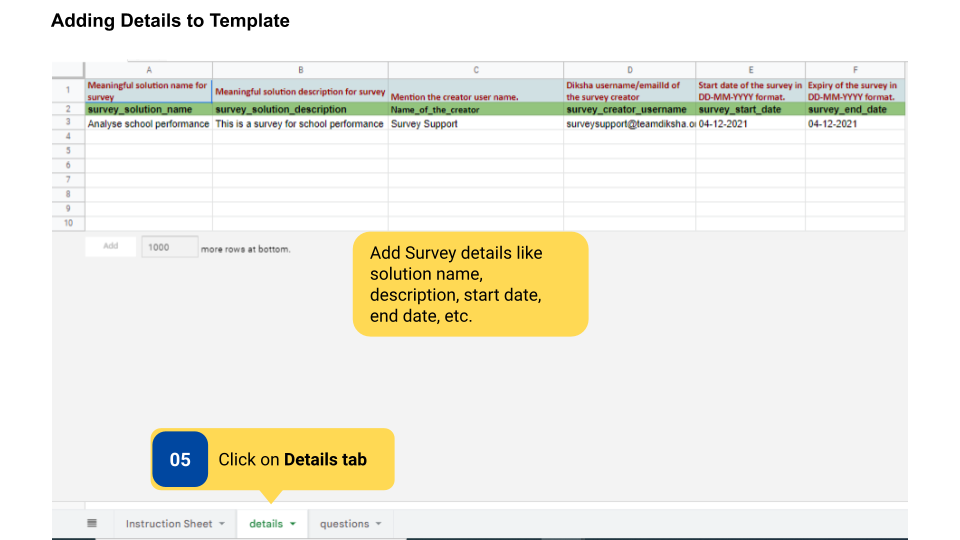Expand the Instruction Sheet tab dropdown arrow
The image size is (960, 540).
point(222,524)
